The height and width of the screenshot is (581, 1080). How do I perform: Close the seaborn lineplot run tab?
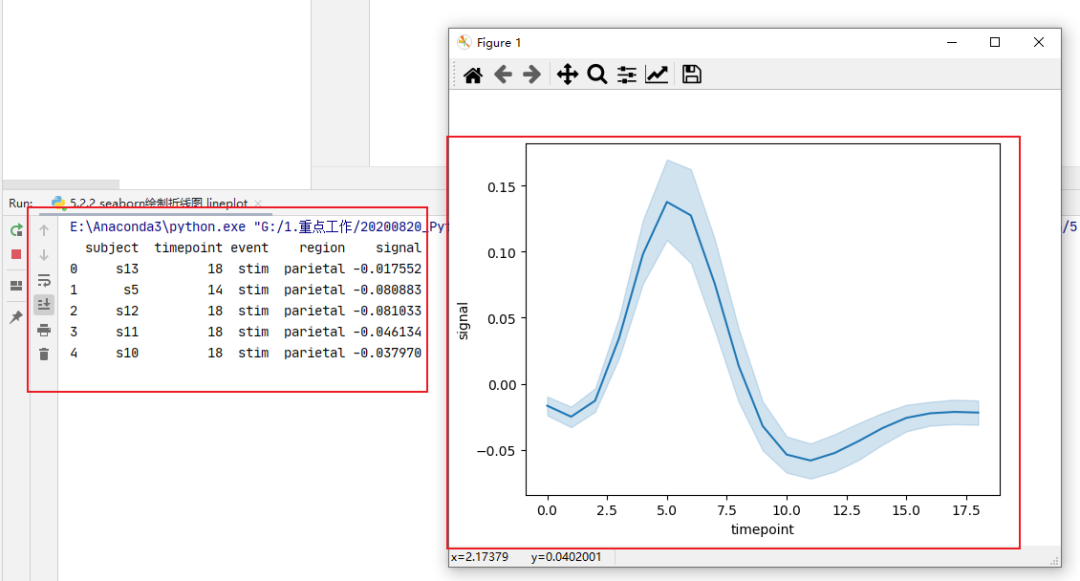pyautogui.click(x=258, y=203)
